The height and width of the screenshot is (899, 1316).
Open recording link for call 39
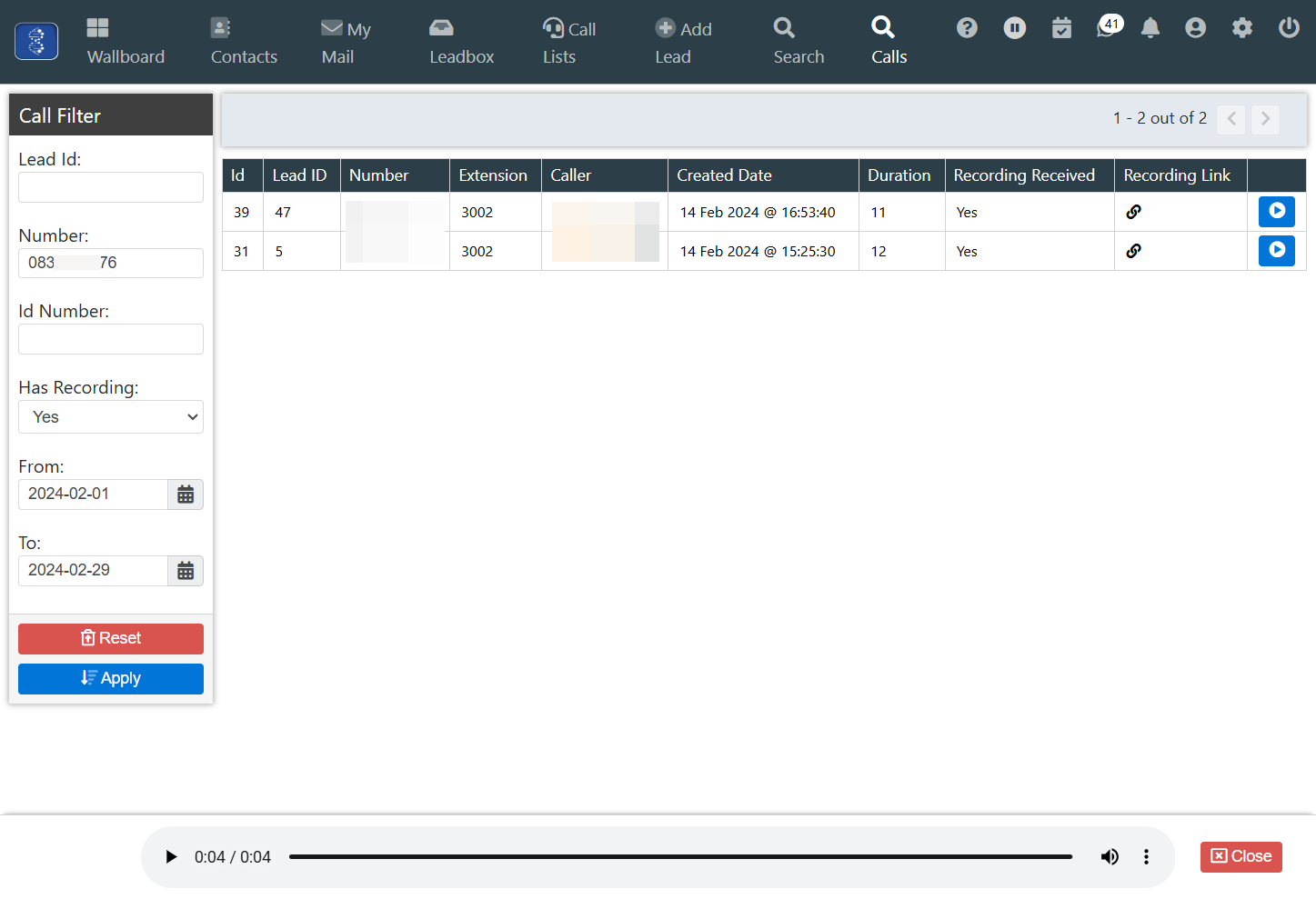[1133, 212]
